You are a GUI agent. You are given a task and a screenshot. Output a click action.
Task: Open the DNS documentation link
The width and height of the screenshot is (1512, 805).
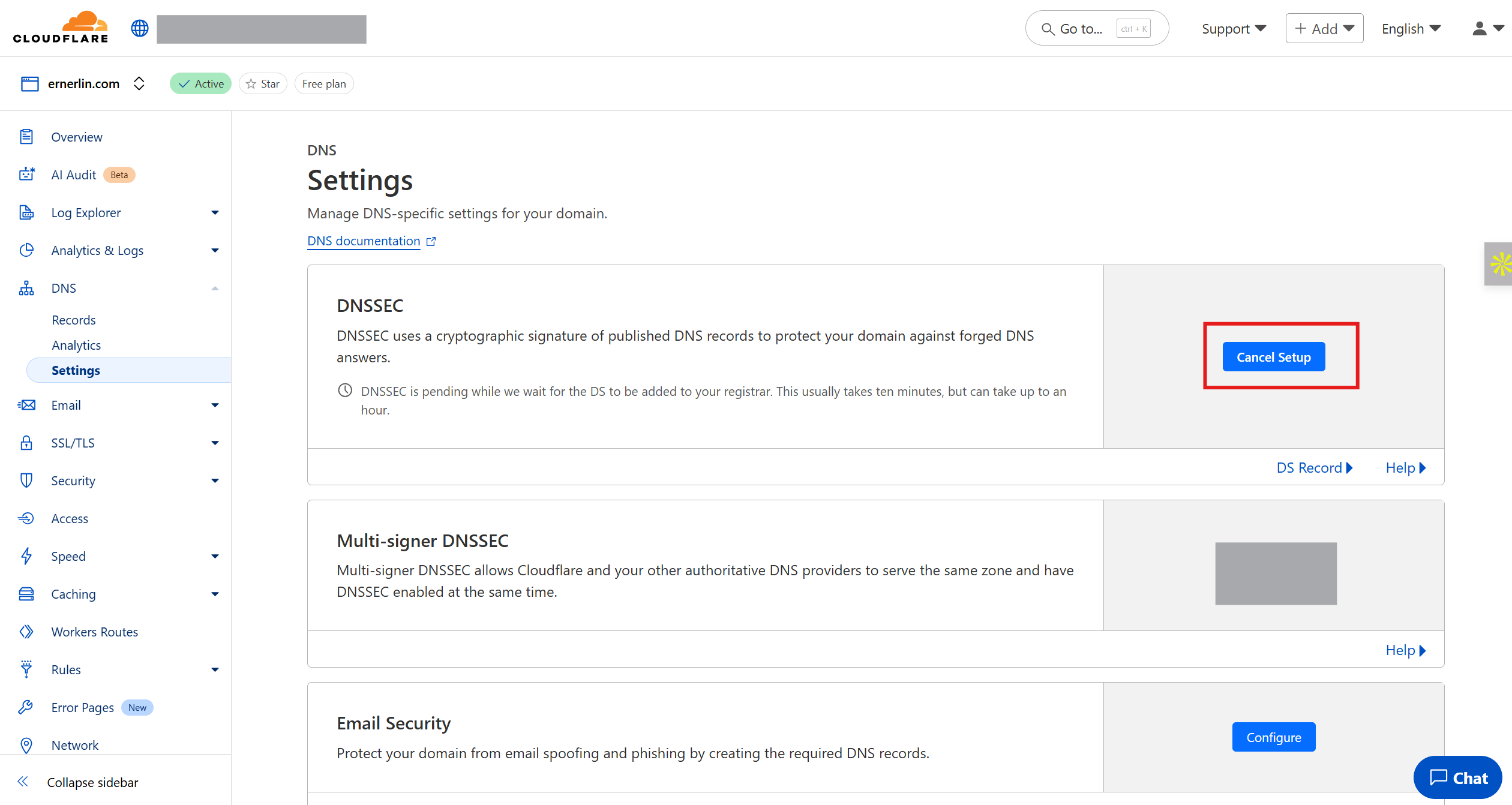(x=363, y=241)
